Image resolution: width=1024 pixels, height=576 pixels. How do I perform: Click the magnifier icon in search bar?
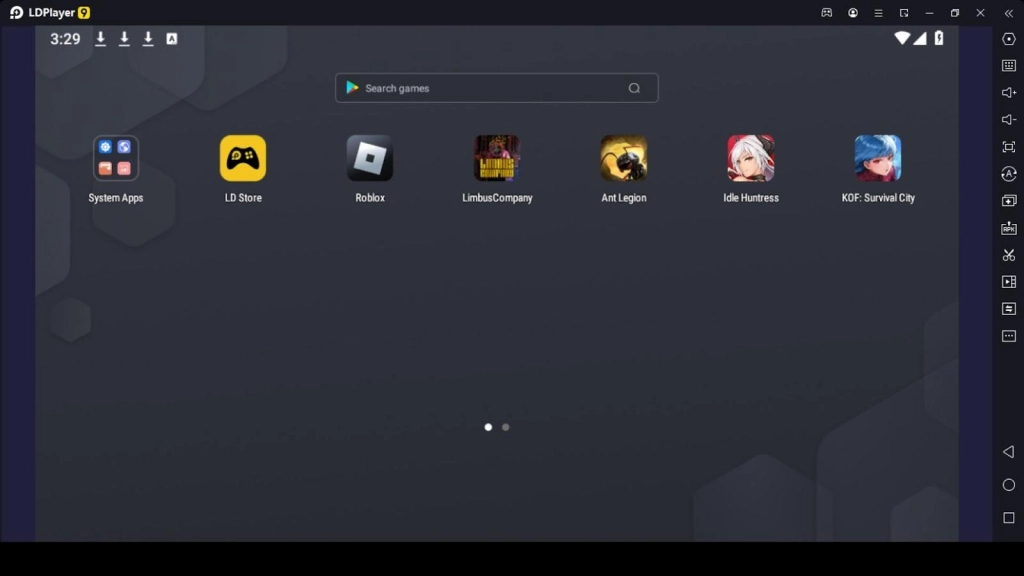(634, 88)
